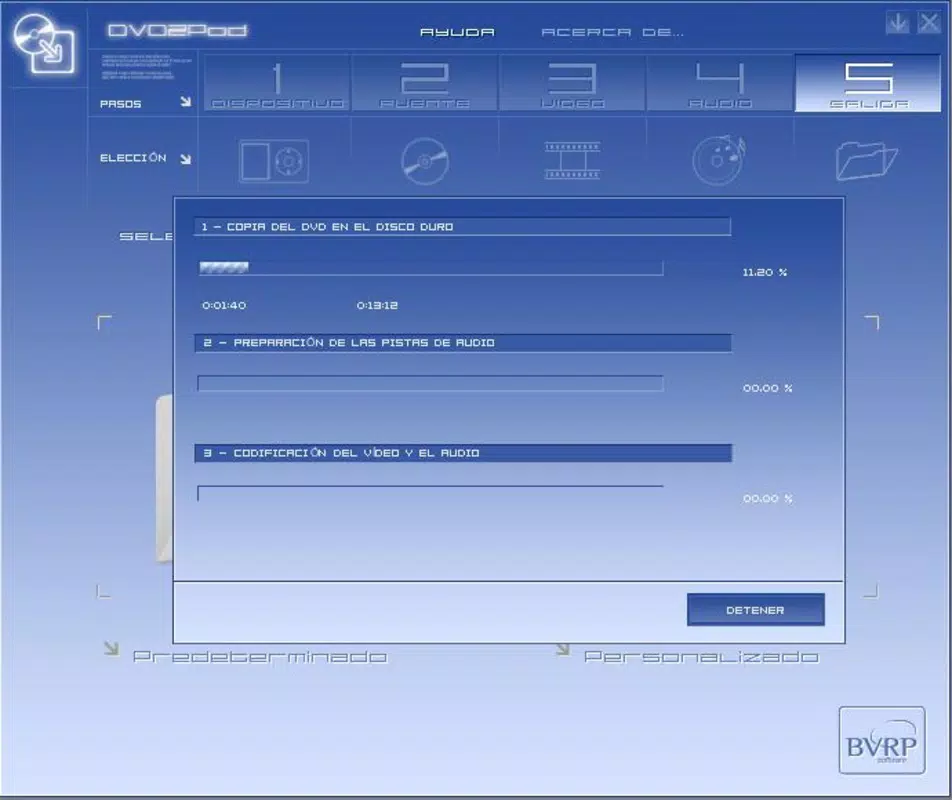The width and height of the screenshot is (952, 800).
Task: Click the DVD2Pod title text
Action: tap(177, 30)
